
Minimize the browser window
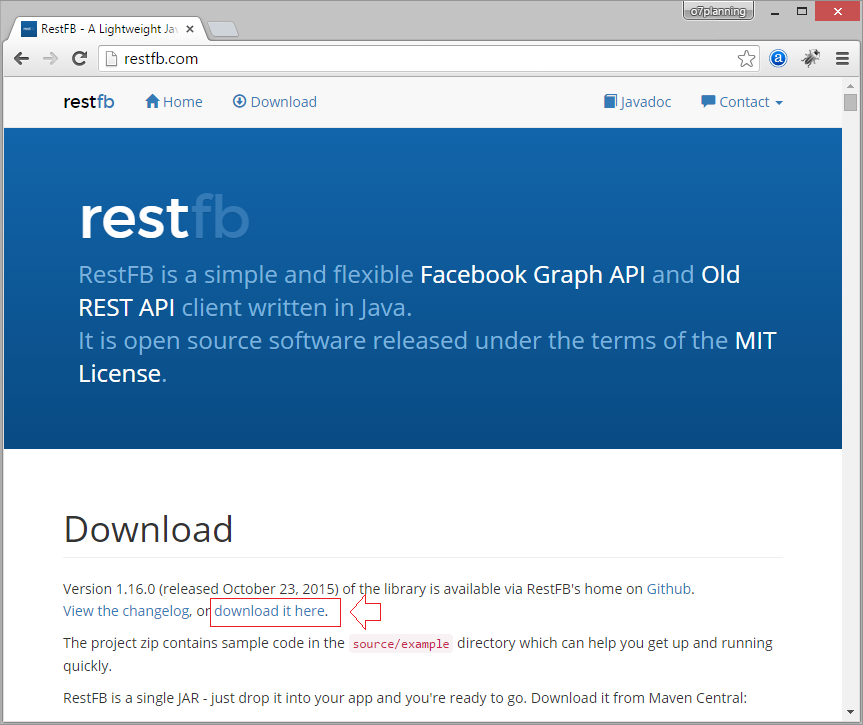pyautogui.click(x=775, y=12)
